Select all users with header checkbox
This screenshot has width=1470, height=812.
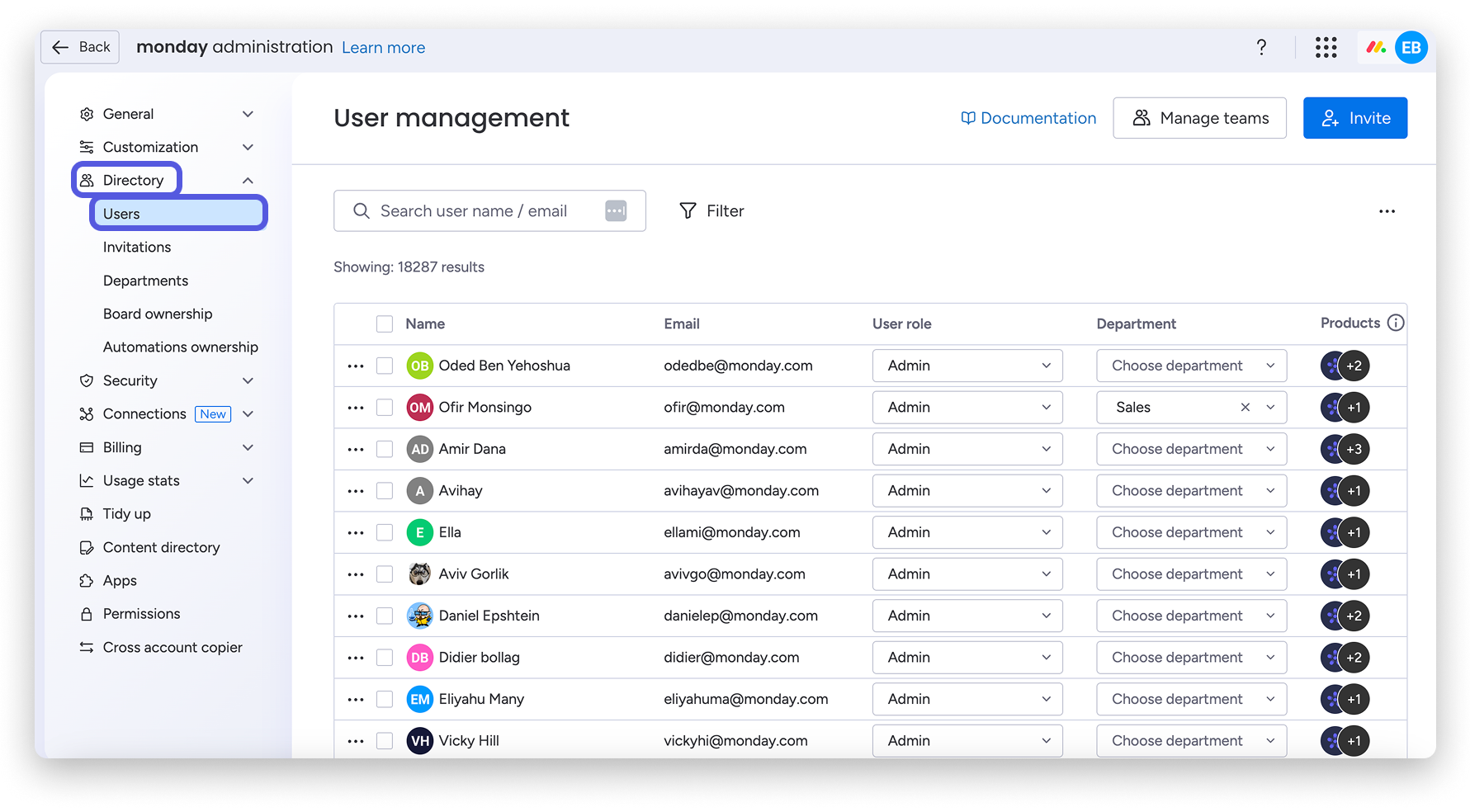point(385,324)
